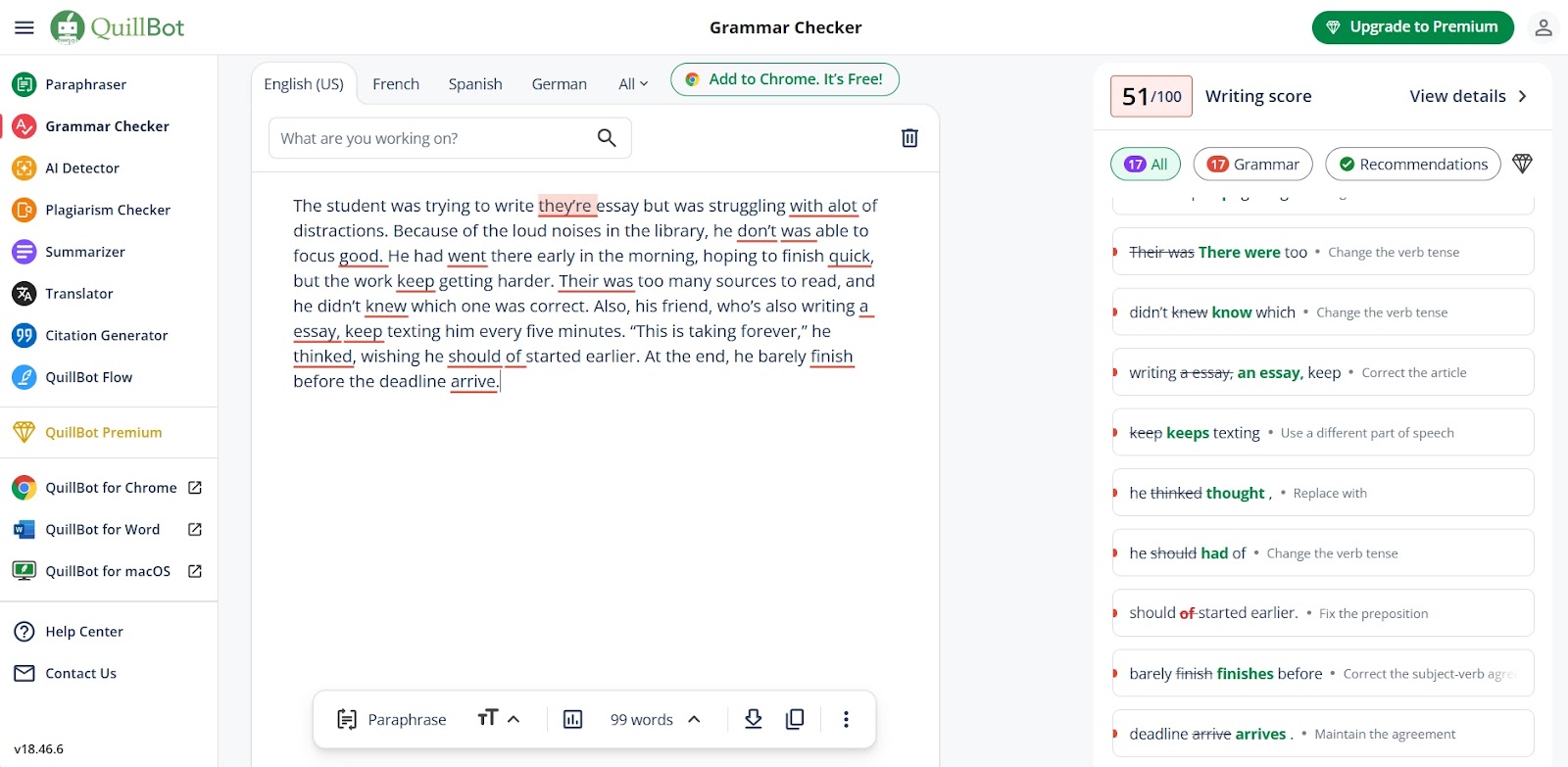
Task: Click the AI Detector sidebar icon
Action: 24,168
